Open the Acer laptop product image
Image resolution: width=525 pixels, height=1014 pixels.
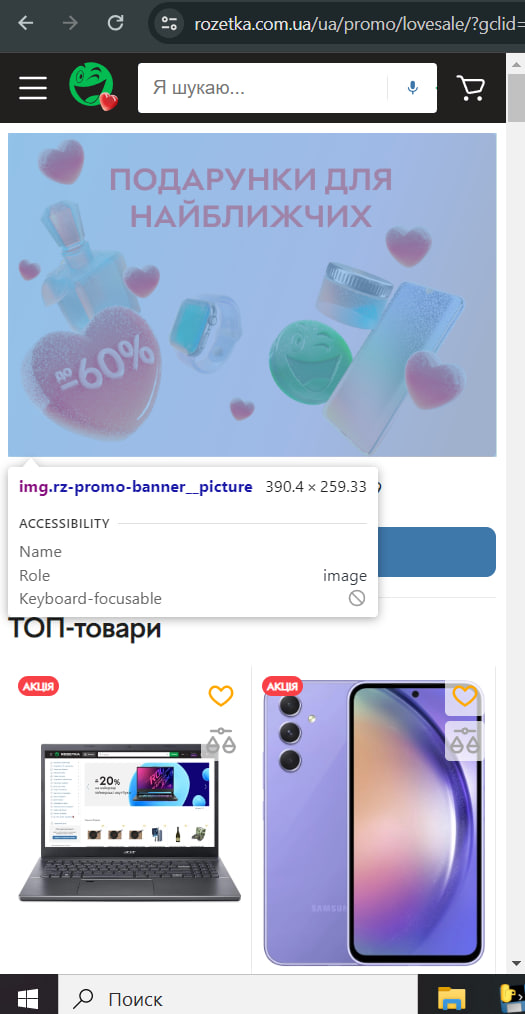click(x=129, y=822)
